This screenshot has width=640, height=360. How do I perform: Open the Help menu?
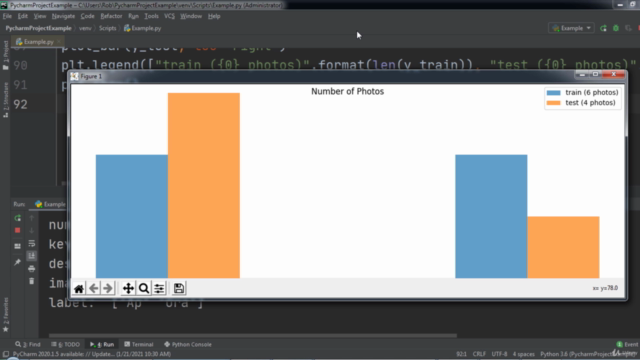(214, 16)
